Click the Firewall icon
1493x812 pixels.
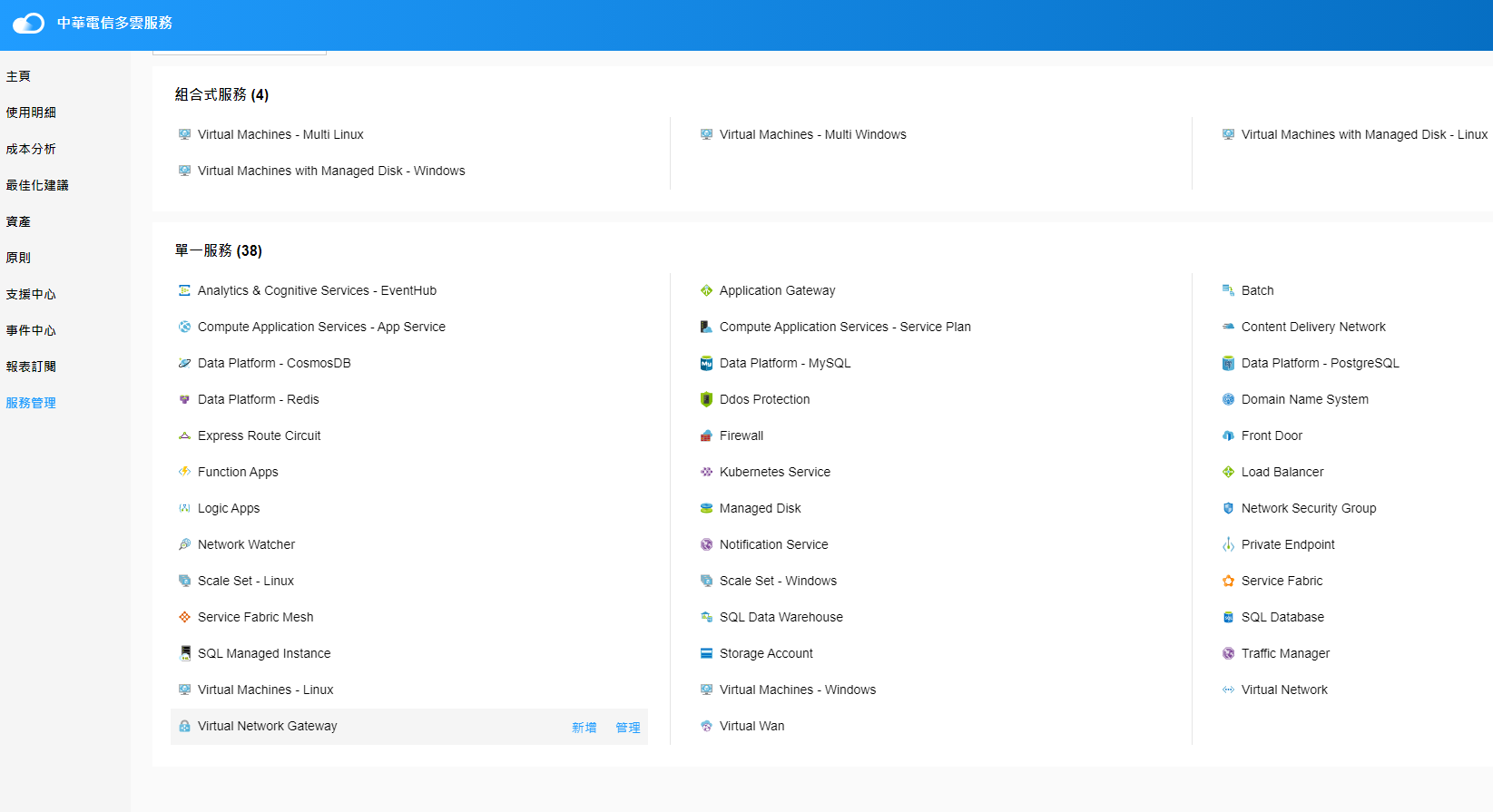coord(707,435)
